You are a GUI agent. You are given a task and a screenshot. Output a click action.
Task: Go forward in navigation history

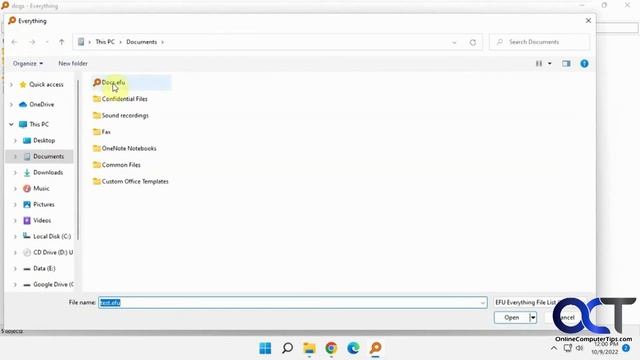(32, 42)
